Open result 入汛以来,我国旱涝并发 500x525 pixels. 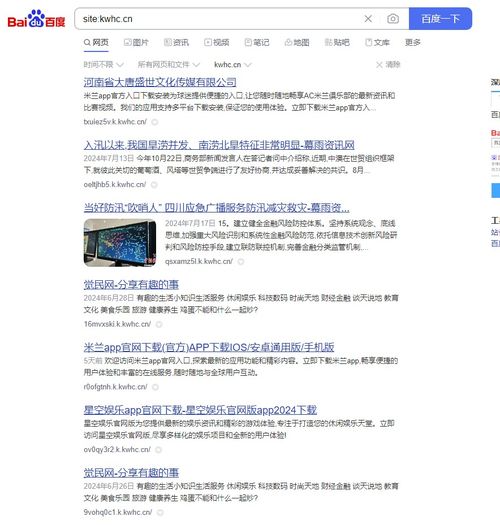(219, 145)
